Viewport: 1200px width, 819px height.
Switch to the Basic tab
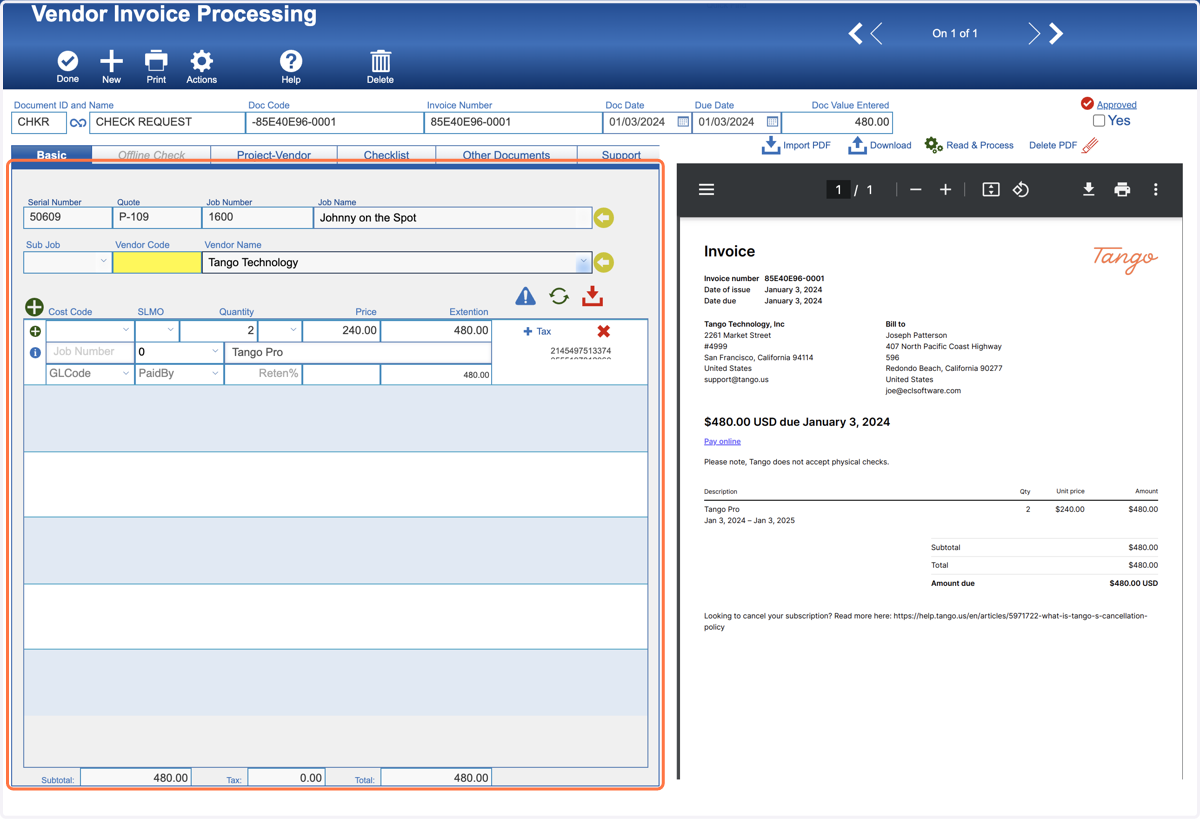click(52, 155)
